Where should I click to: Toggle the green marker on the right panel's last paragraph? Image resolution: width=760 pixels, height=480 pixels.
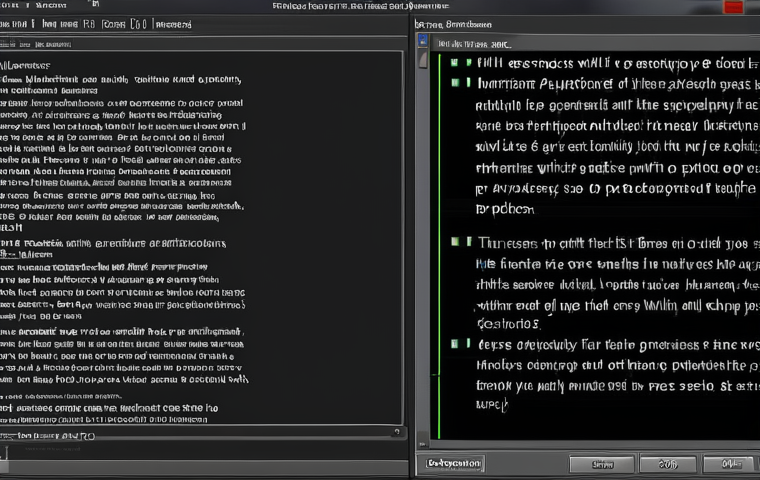(x=455, y=344)
